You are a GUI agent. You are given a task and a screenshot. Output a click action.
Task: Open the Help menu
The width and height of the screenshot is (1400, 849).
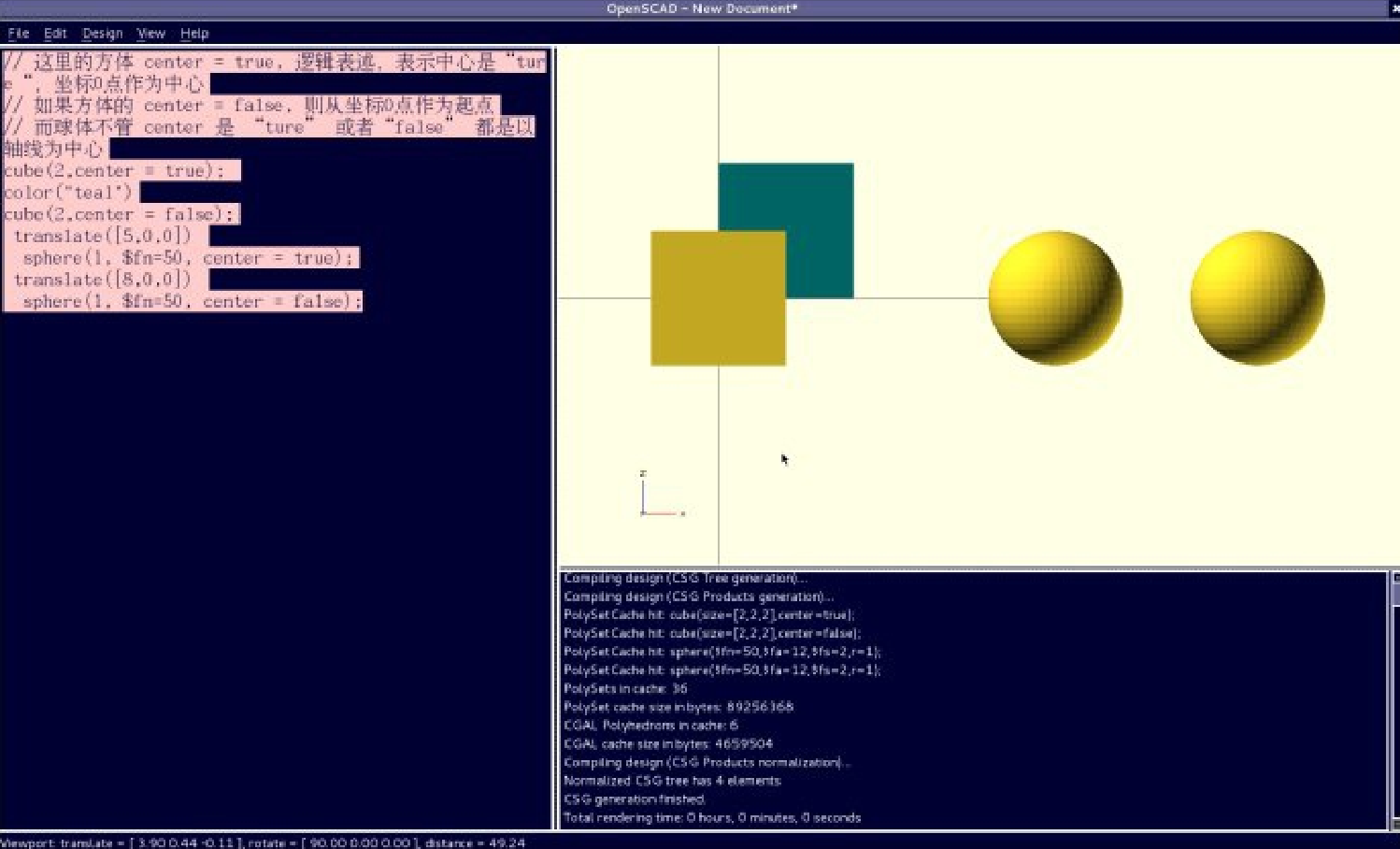(194, 34)
